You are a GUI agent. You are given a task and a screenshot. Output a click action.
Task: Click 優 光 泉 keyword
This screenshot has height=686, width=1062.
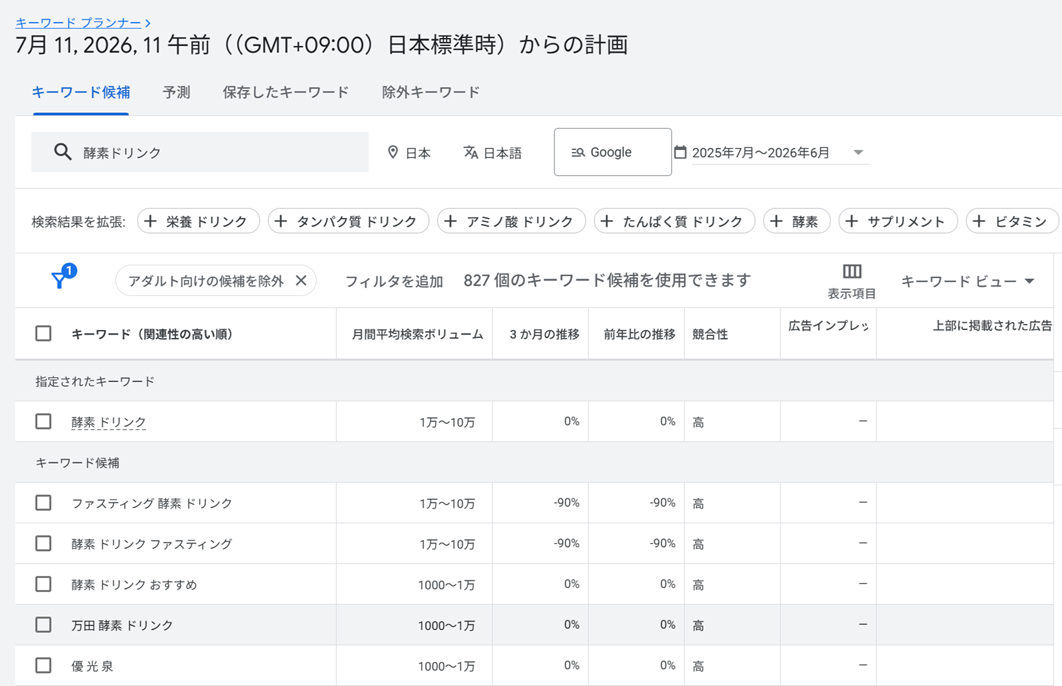pos(92,666)
